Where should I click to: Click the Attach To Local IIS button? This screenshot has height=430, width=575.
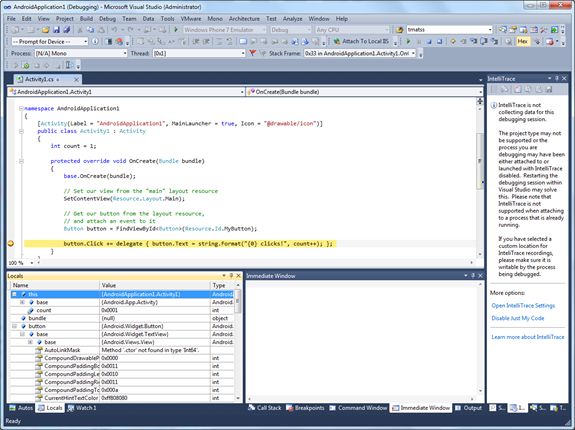pyautogui.click(x=361, y=41)
